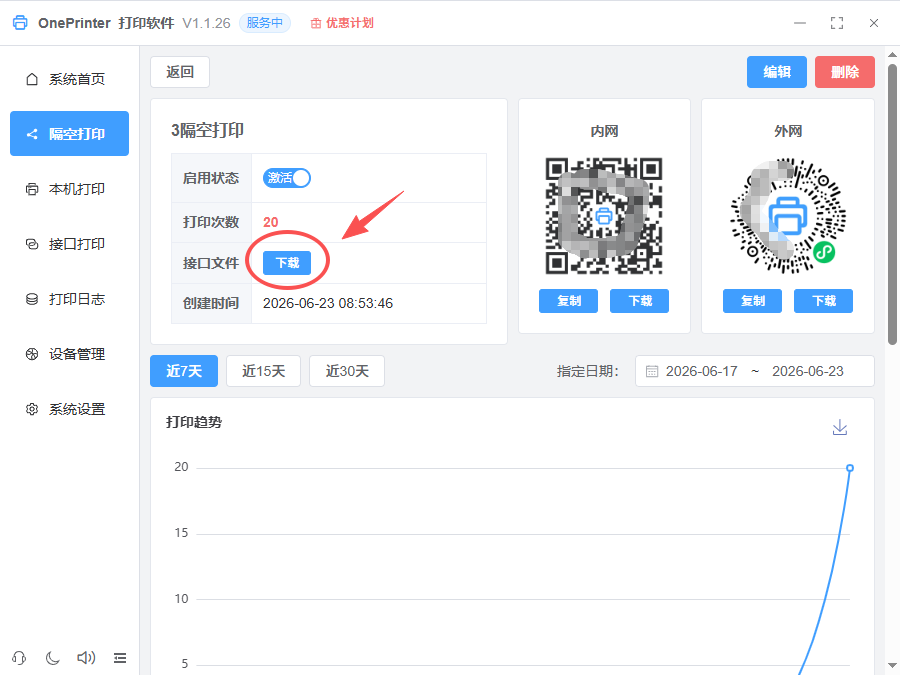
Task: Toggle dark mode moon icon
Action: pyautogui.click(x=53, y=658)
